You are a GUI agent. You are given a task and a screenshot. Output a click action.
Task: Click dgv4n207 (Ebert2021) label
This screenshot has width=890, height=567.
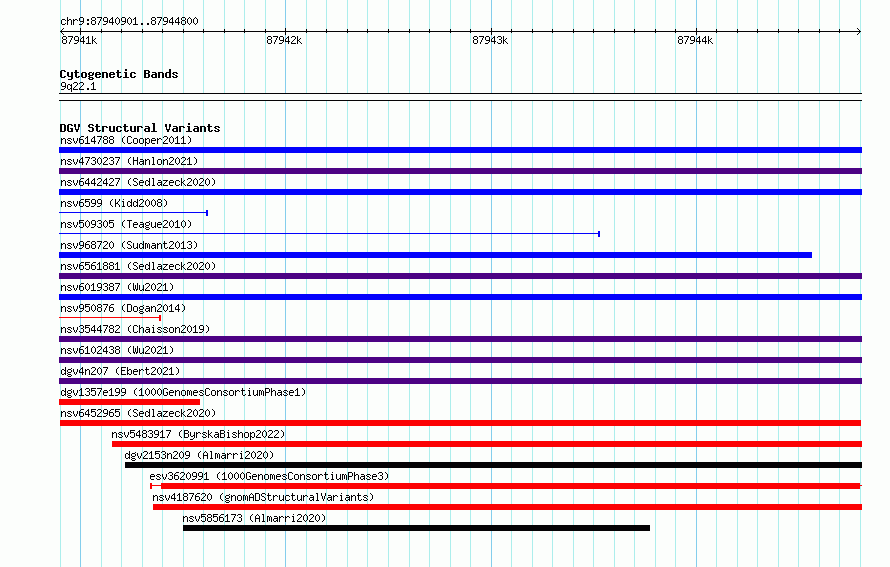pos(120,371)
